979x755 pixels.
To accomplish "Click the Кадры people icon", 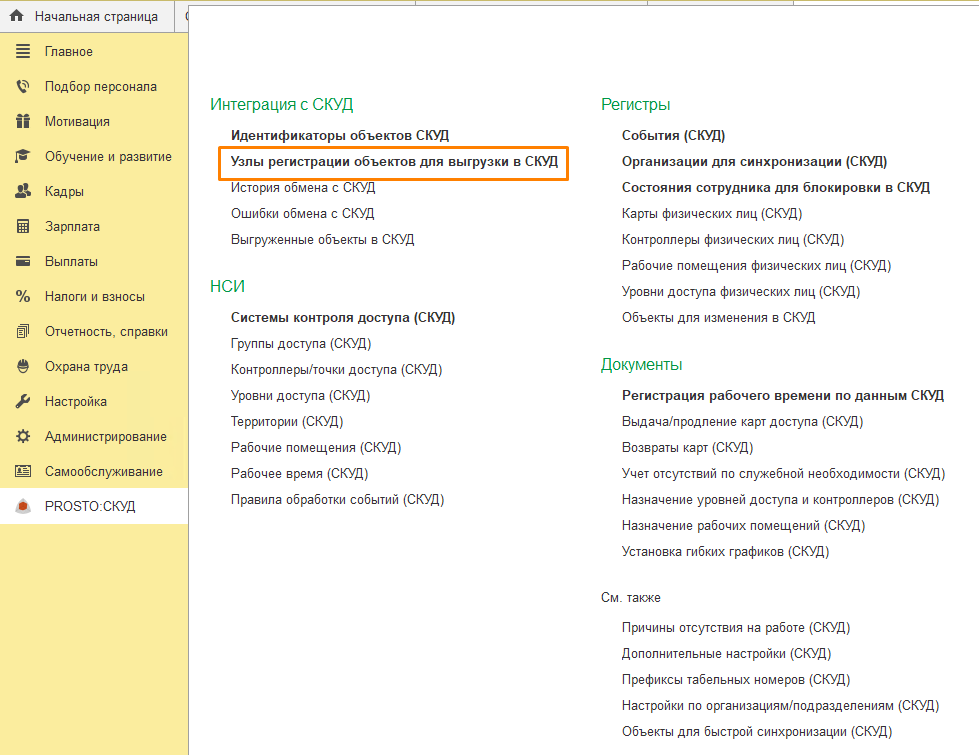I will 23,192.
